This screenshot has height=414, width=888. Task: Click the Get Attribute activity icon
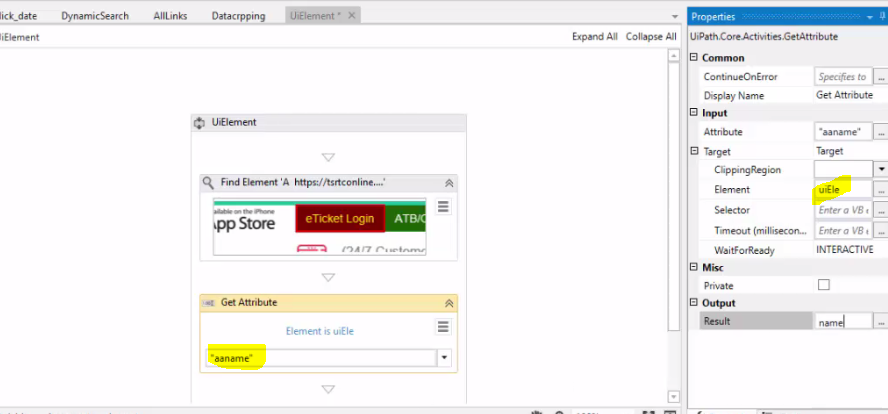tap(208, 303)
